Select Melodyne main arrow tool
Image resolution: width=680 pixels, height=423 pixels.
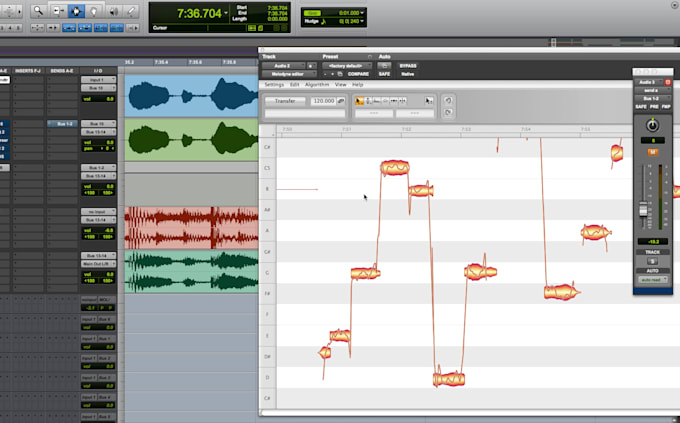(359, 101)
